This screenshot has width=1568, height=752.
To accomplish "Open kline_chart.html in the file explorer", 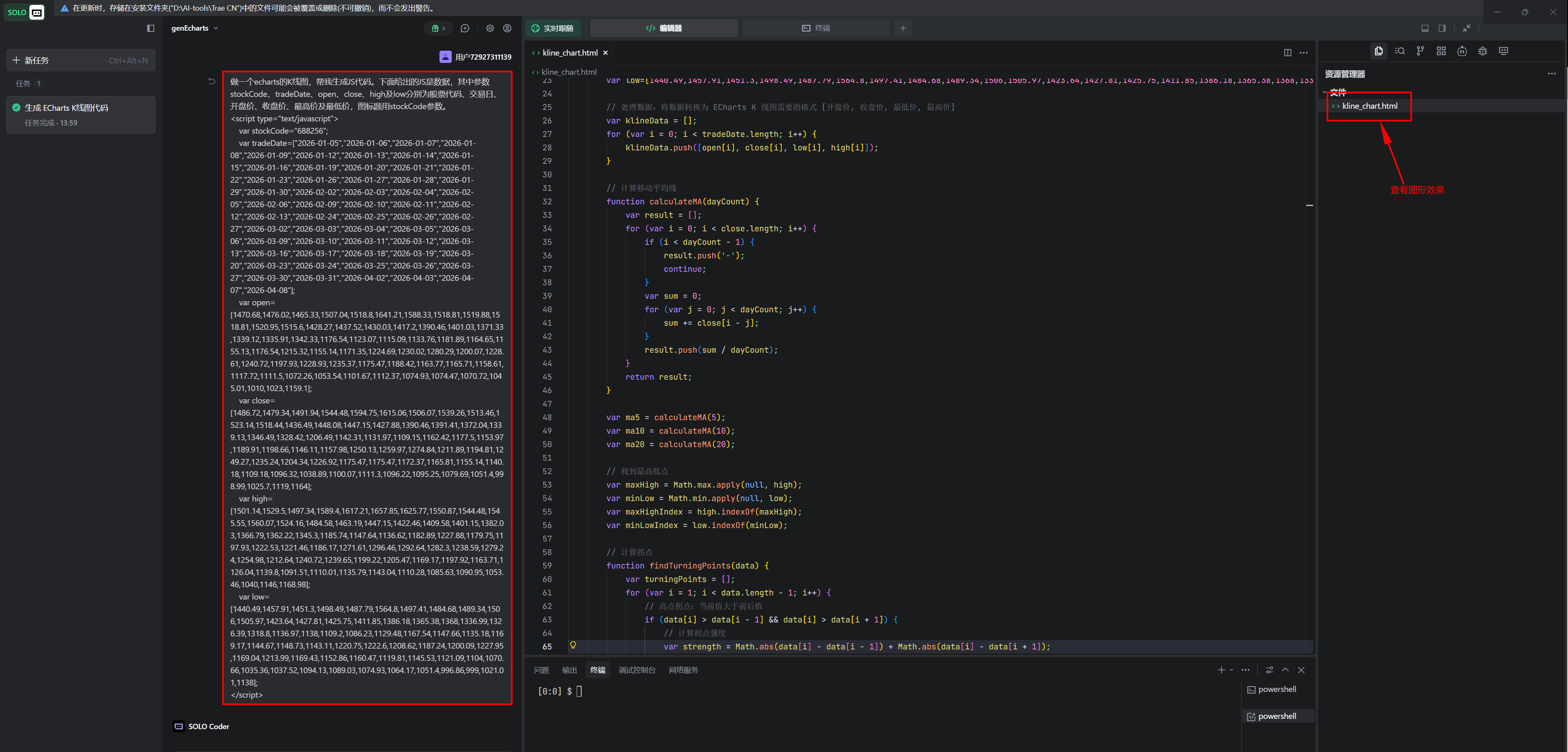I will click(x=1369, y=106).
